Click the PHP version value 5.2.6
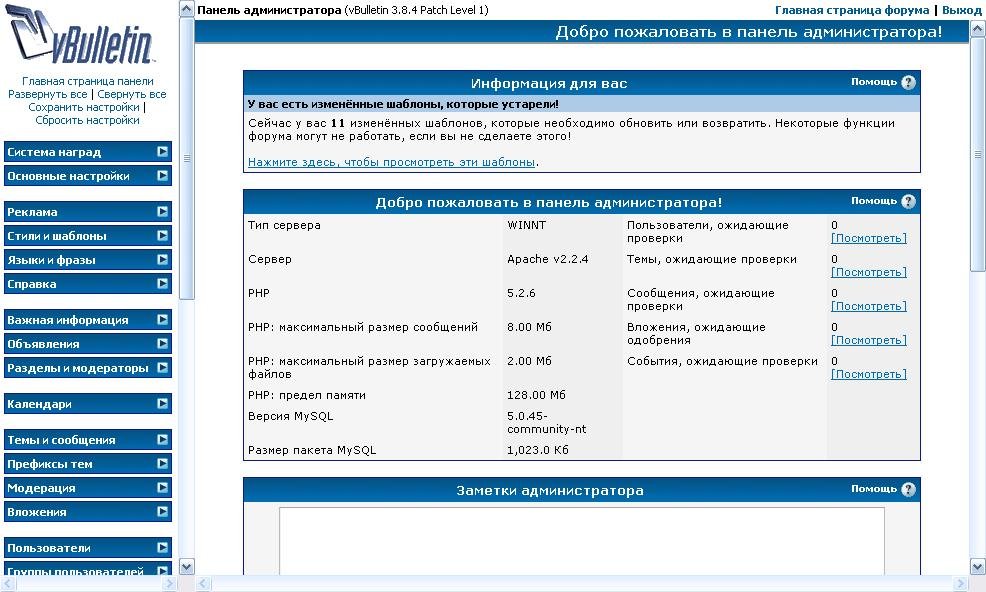Screen dimensions: 986x592 pos(521,293)
